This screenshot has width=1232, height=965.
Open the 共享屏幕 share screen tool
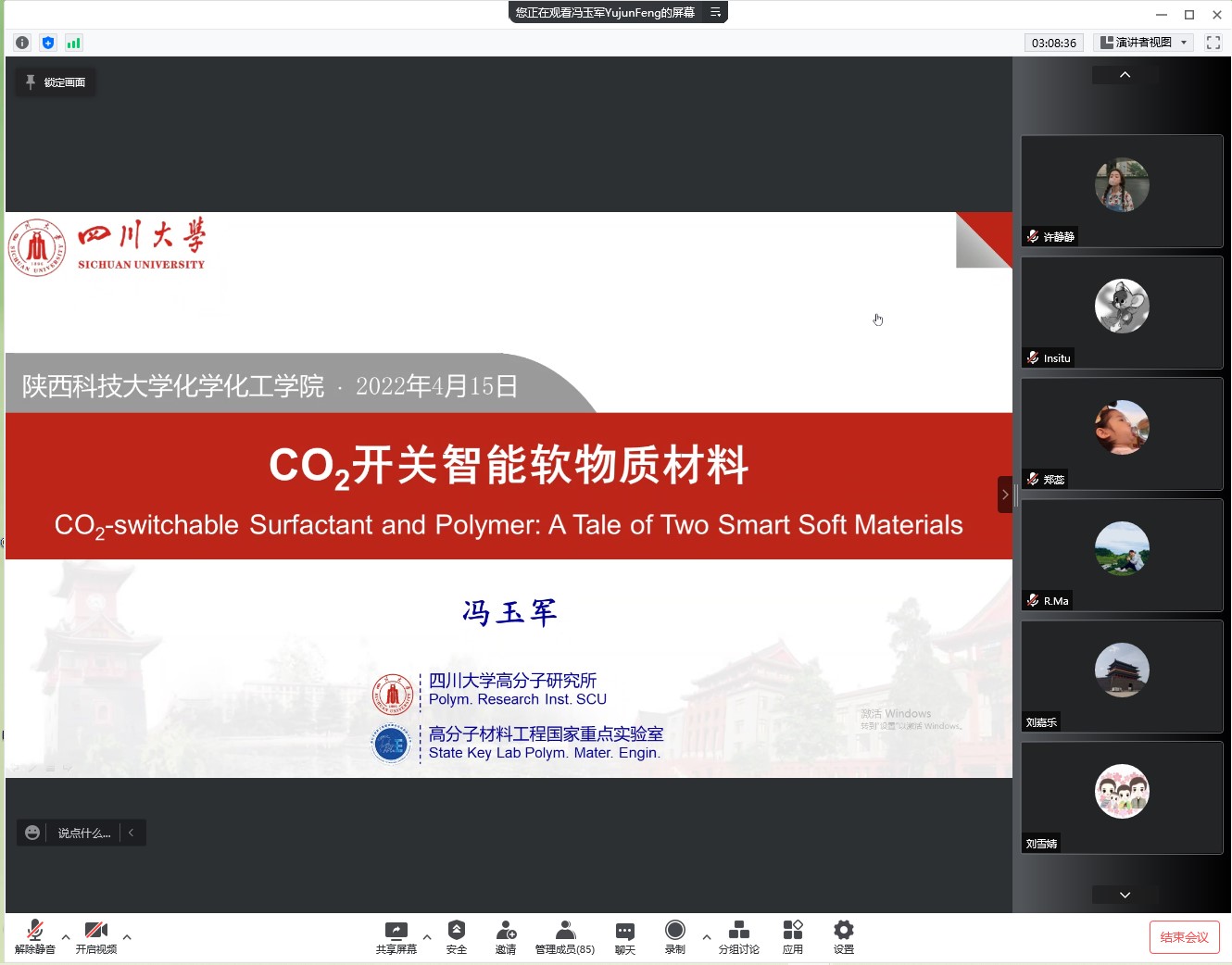tap(396, 936)
